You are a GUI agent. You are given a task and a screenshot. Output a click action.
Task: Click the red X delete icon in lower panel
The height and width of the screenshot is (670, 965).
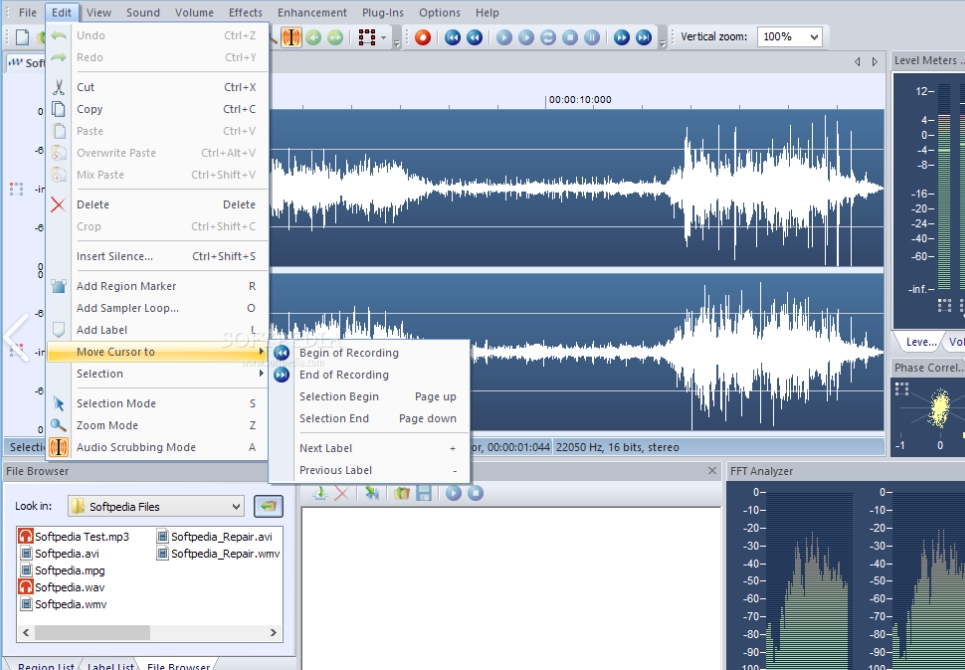pos(342,493)
